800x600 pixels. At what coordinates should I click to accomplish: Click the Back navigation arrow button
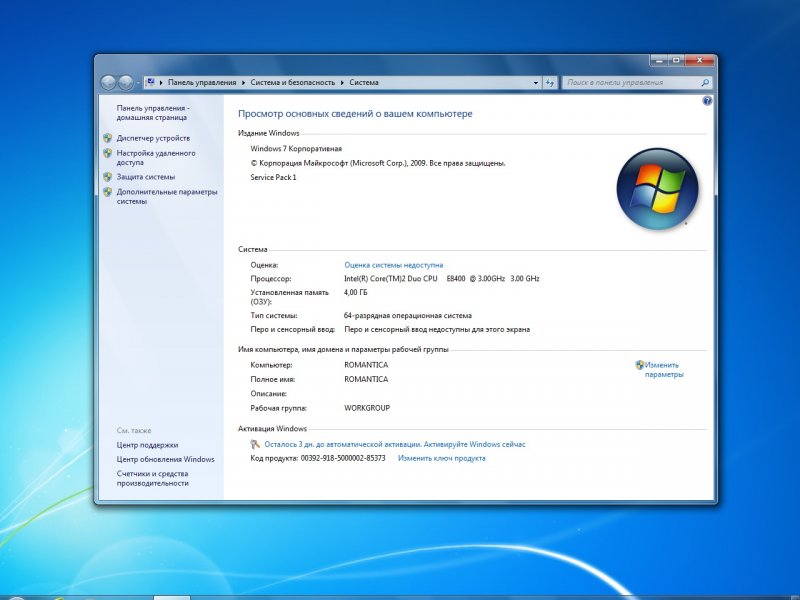tap(108, 82)
